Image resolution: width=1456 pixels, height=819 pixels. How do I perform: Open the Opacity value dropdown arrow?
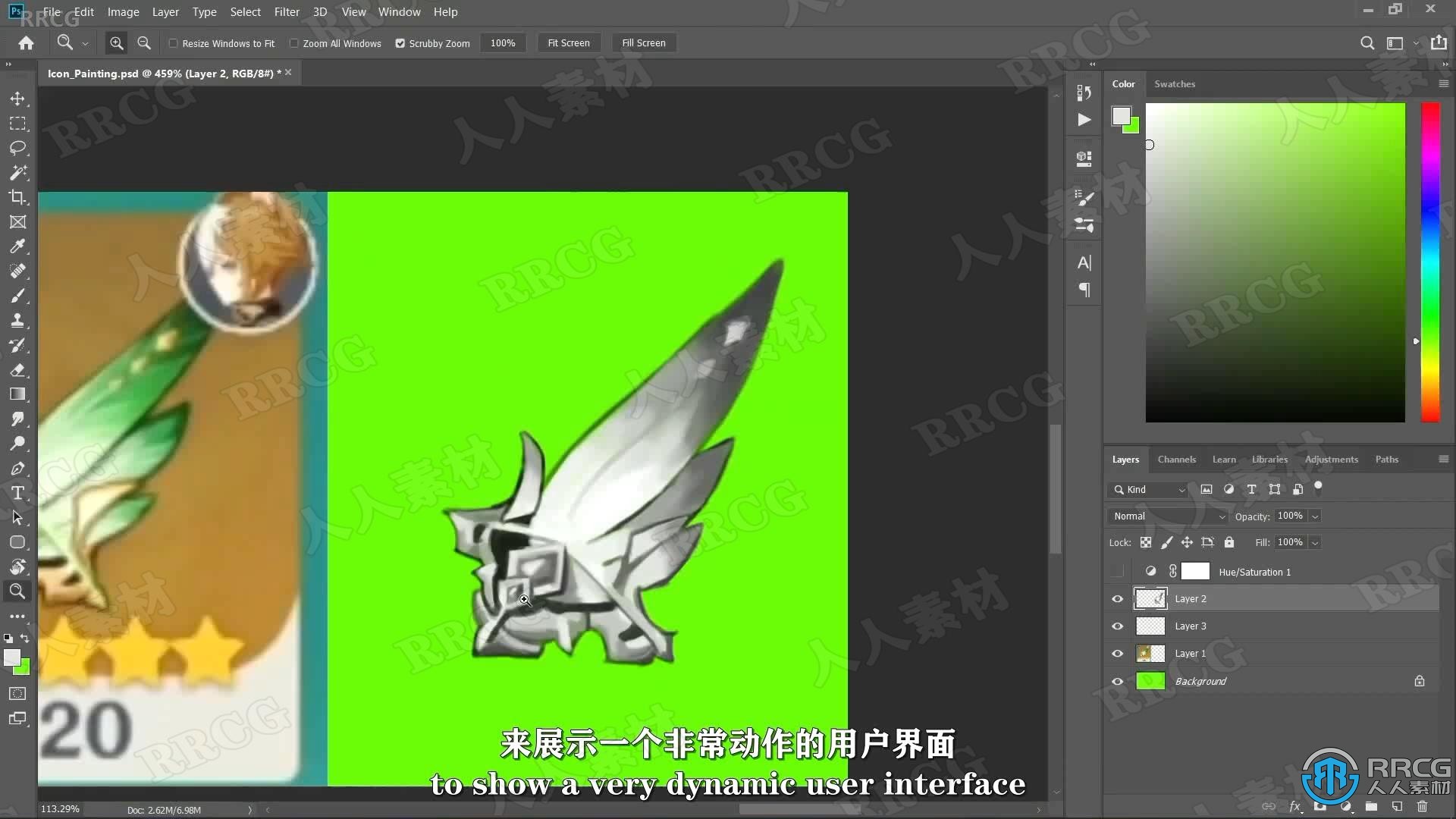tap(1315, 516)
